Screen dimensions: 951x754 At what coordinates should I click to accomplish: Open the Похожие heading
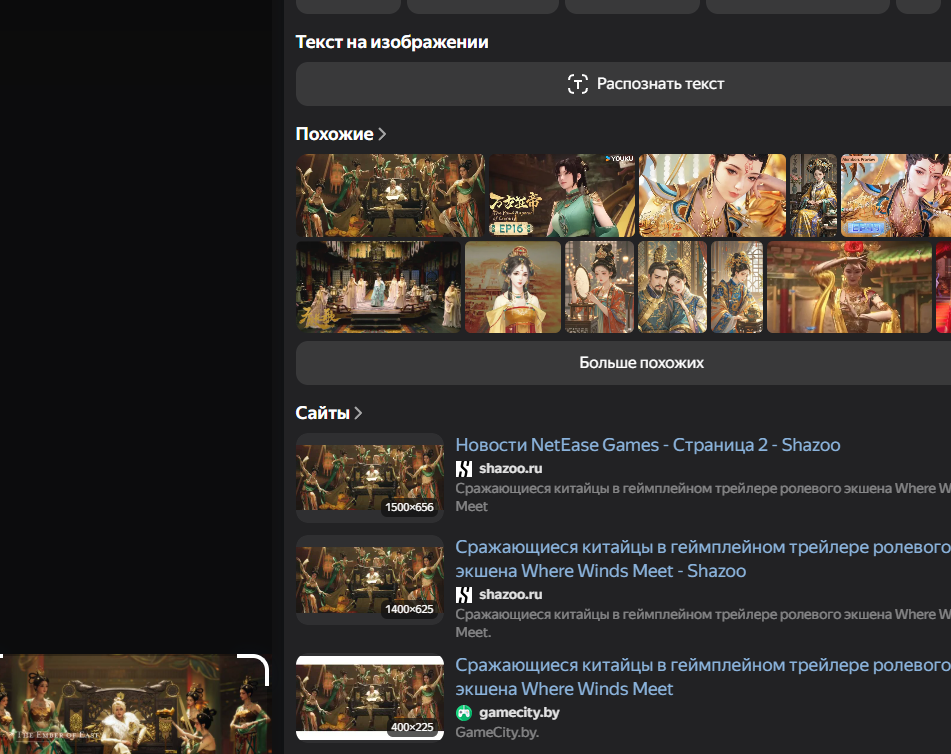pos(334,134)
